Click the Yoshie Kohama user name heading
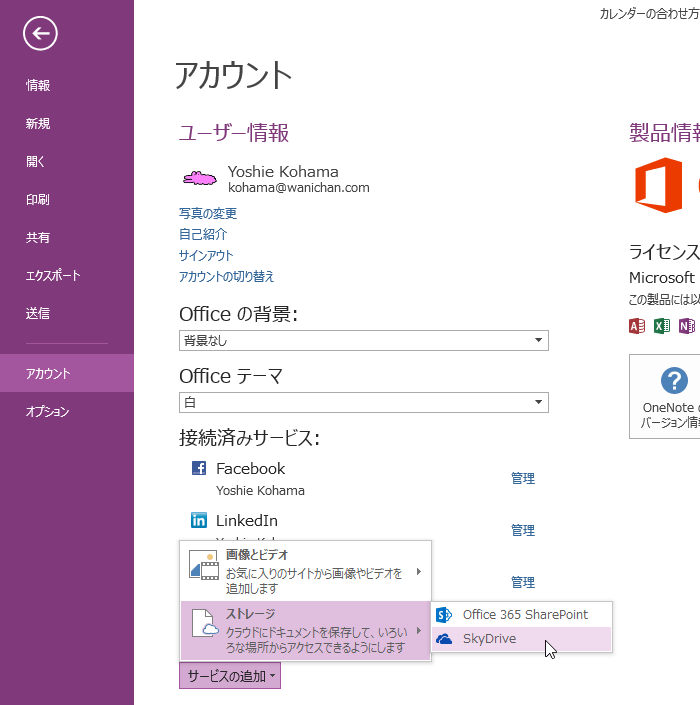 click(283, 171)
